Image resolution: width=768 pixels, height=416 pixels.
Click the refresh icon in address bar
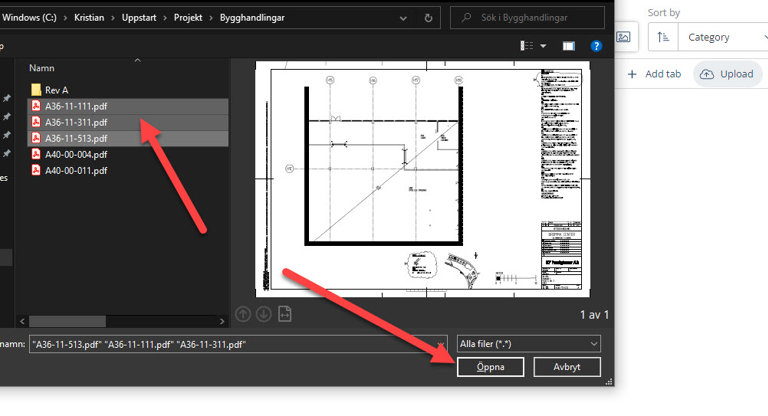[x=428, y=18]
